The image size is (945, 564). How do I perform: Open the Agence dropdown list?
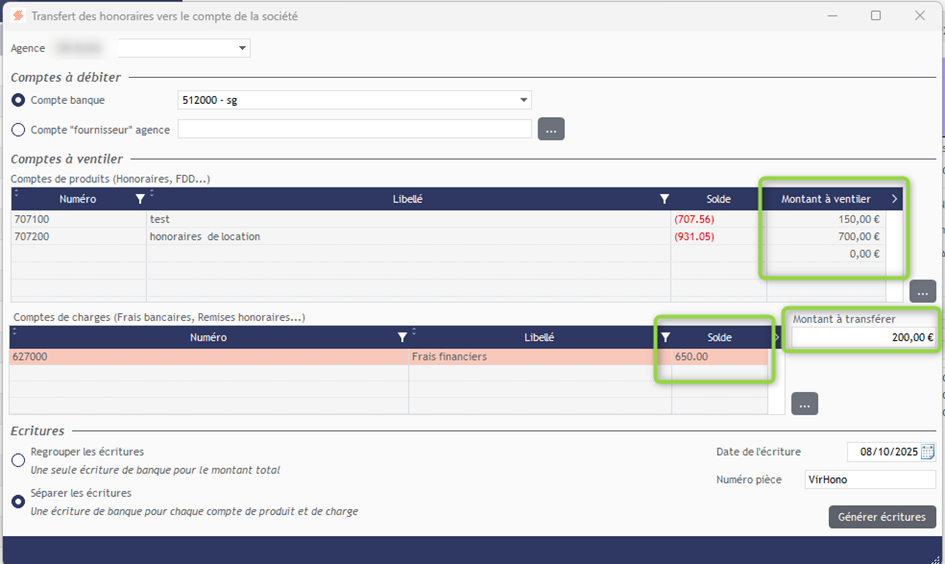click(242, 48)
